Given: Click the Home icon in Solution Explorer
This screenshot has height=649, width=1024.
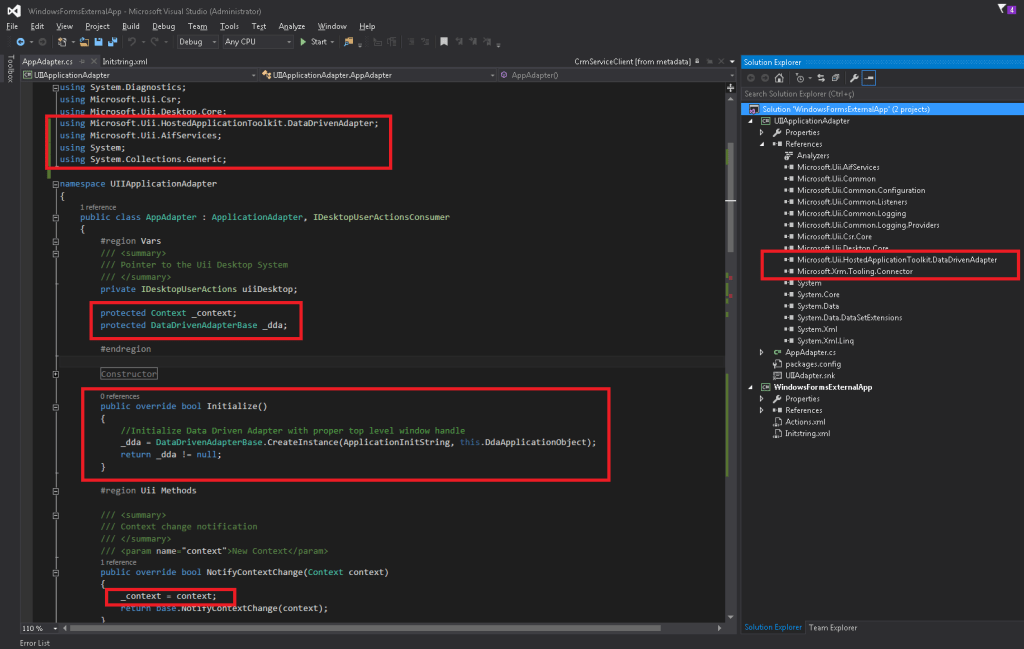Looking at the screenshot, I should tap(780, 78).
